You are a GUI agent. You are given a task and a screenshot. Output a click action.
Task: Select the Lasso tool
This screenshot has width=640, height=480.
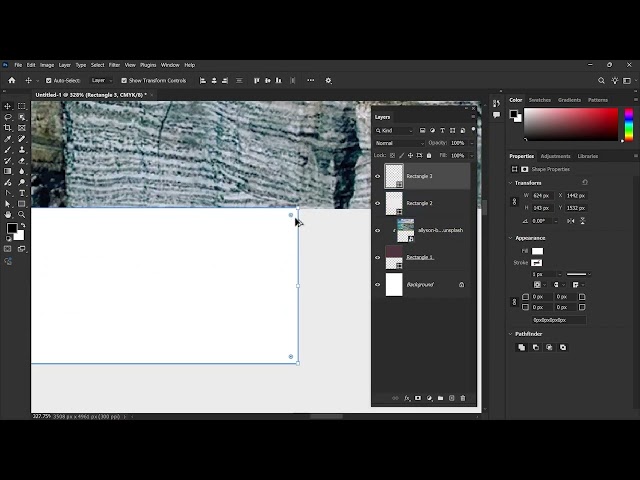click(8, 117)
